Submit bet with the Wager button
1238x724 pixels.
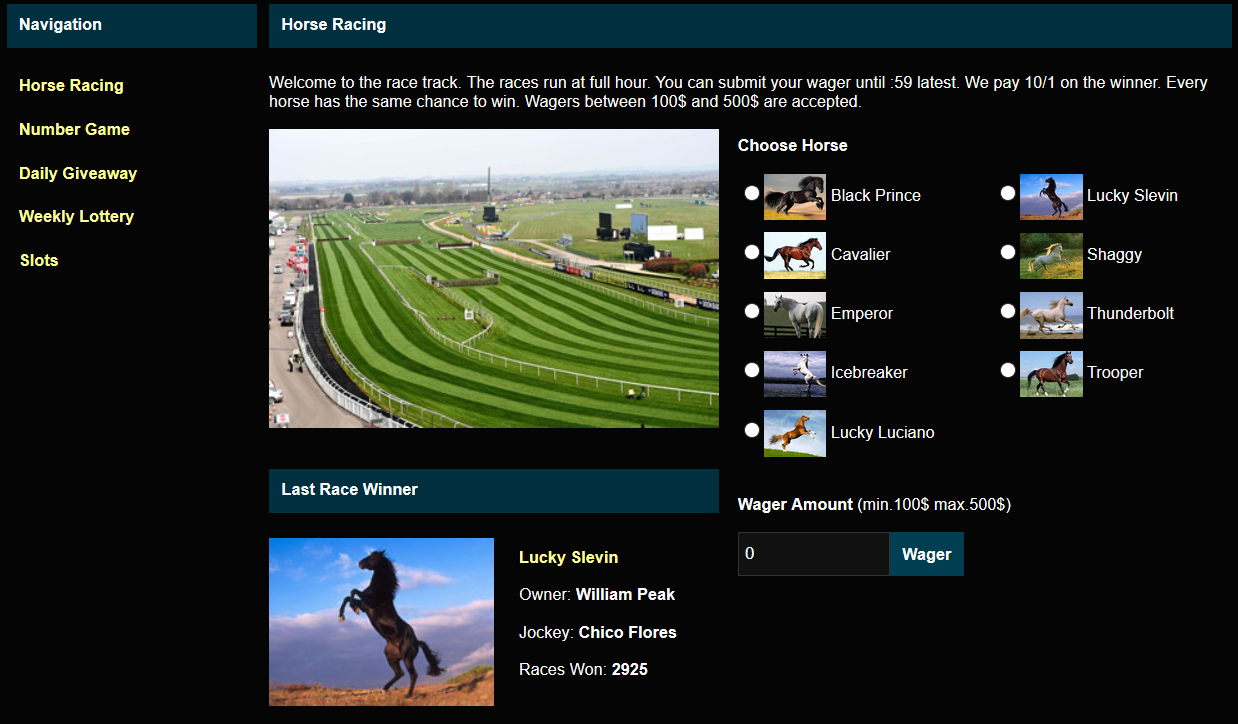[x=926, y=554]
